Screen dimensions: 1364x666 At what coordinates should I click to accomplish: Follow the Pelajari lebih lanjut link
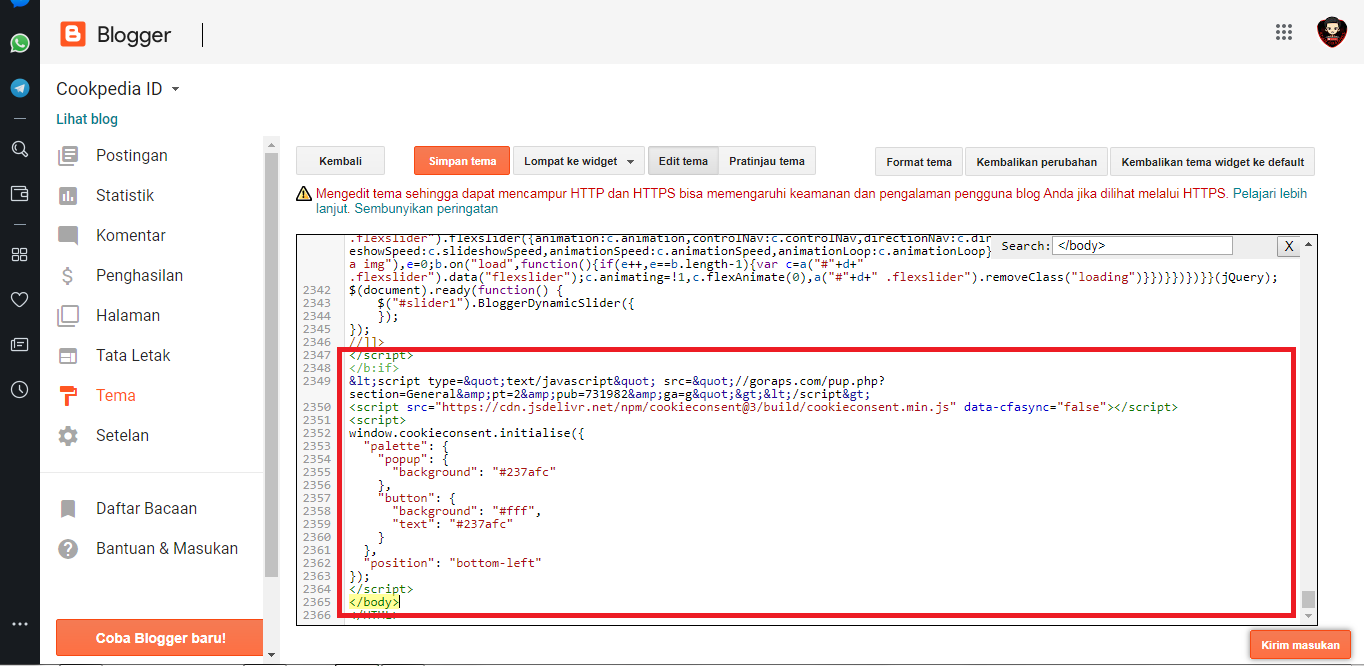click(1269, 194)
